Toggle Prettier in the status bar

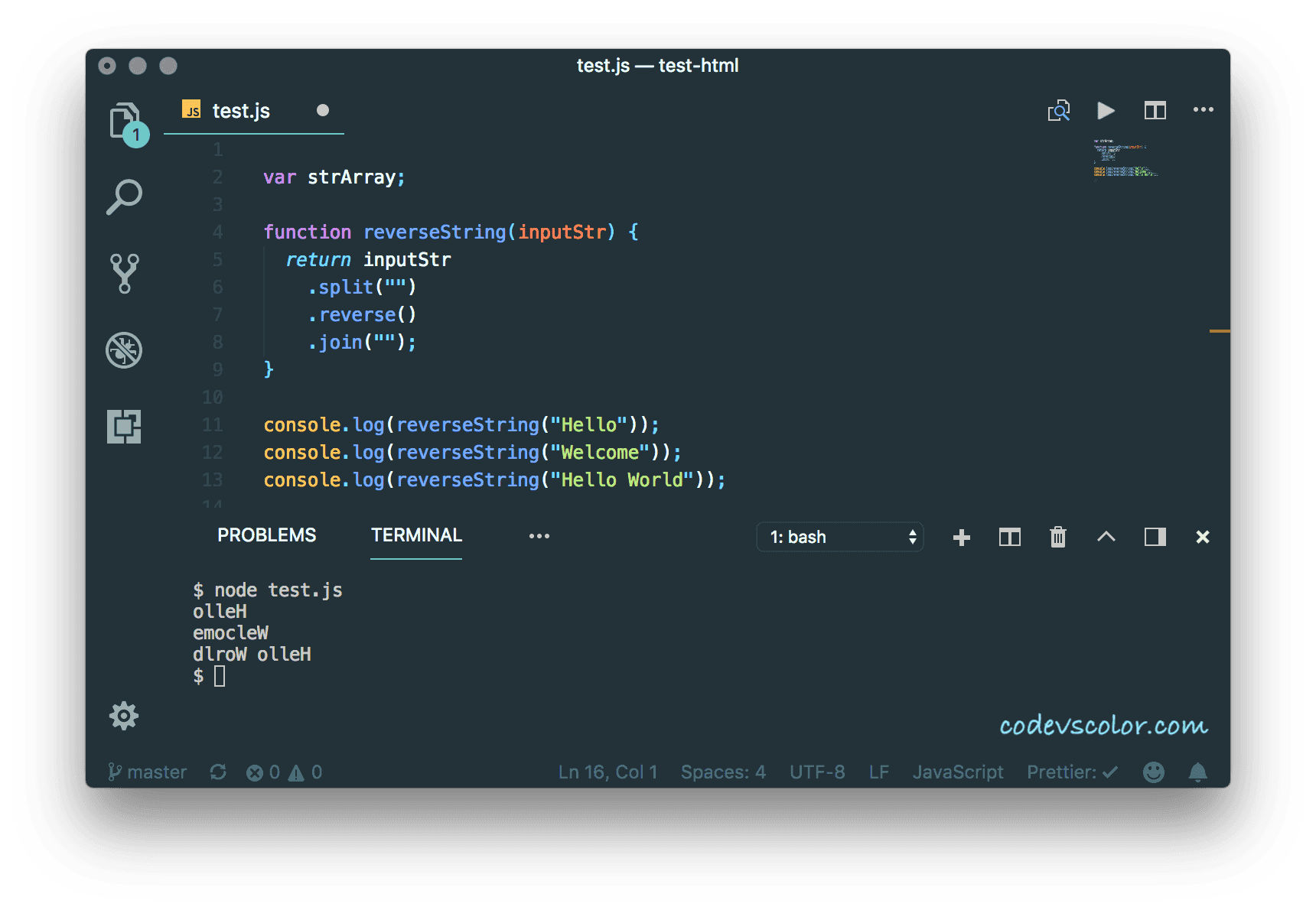(x=1070, y=772)
